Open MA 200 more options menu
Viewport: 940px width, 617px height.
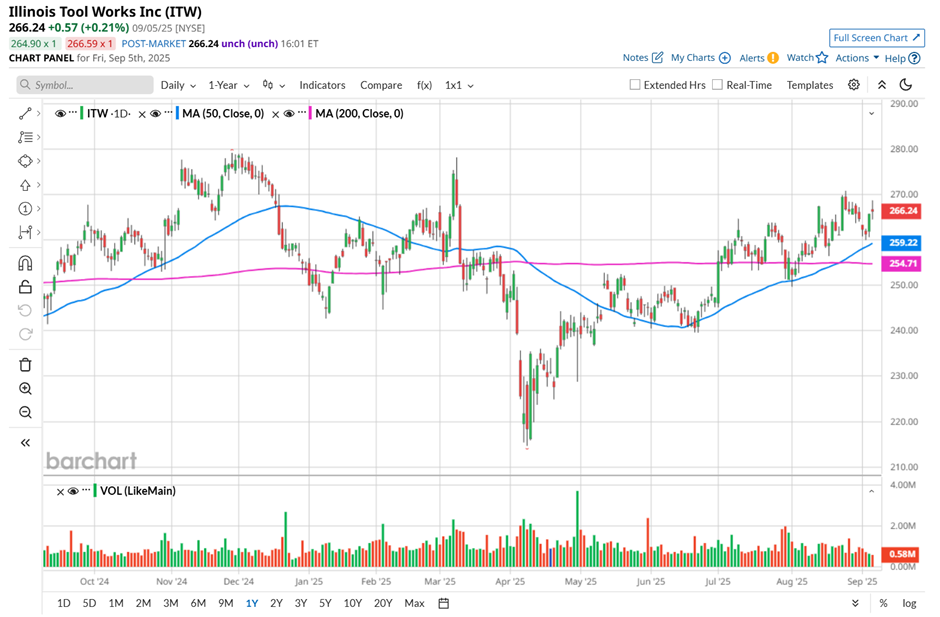pos(302,113)
